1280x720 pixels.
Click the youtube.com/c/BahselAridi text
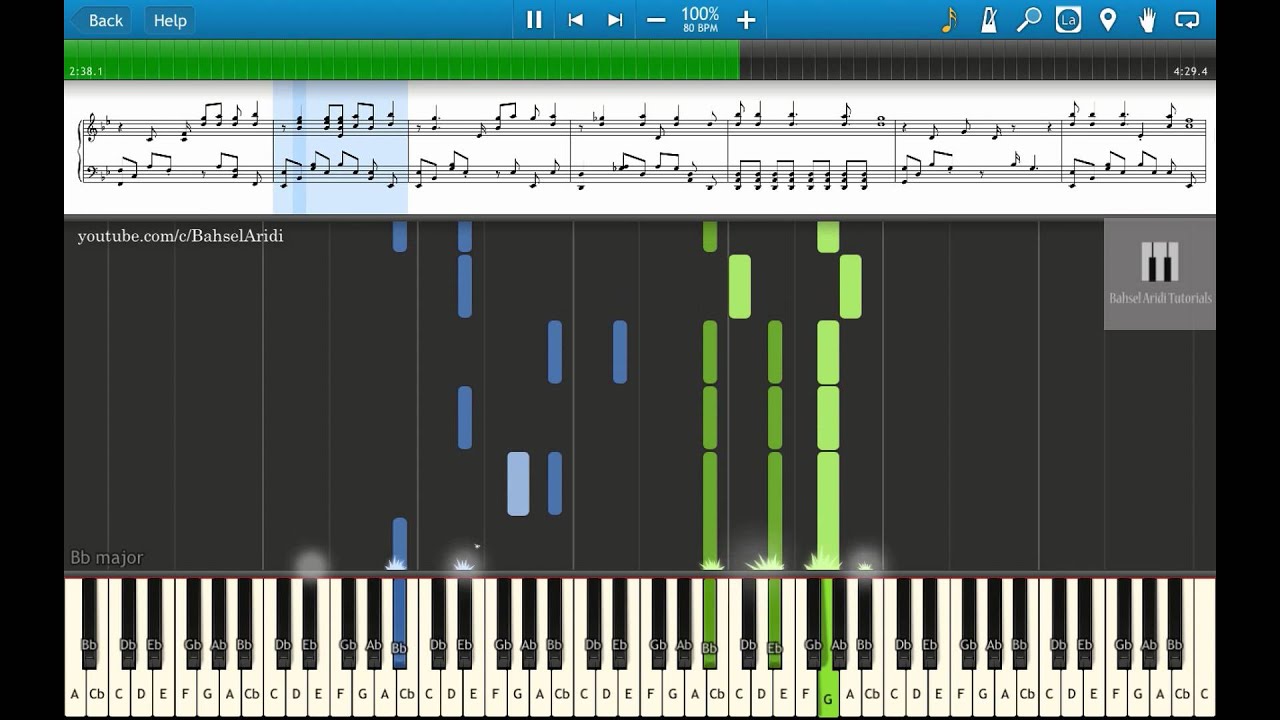point(180,237)
